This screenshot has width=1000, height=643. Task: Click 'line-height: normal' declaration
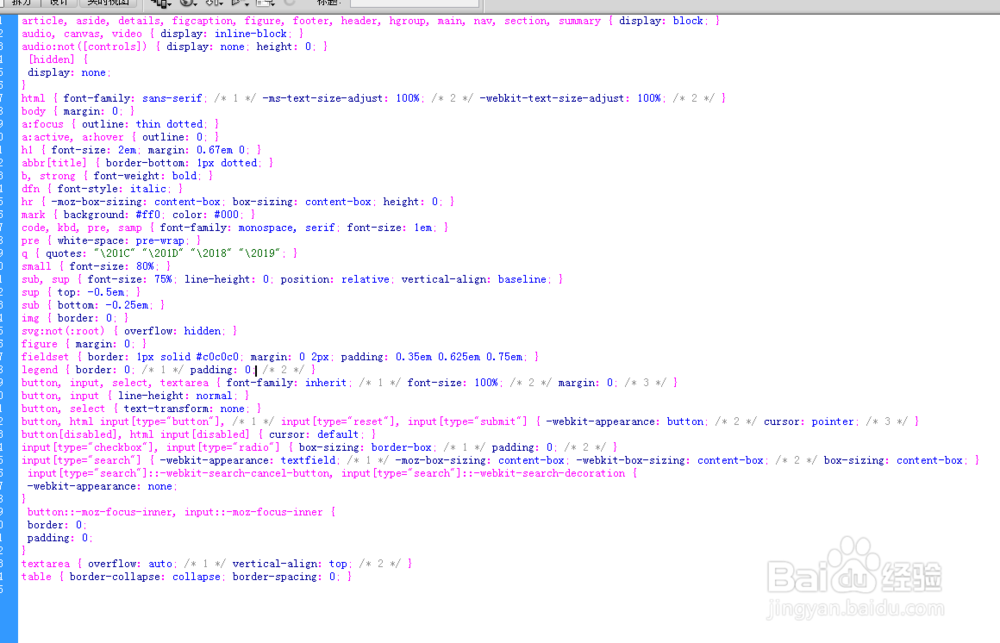(175, 395)
